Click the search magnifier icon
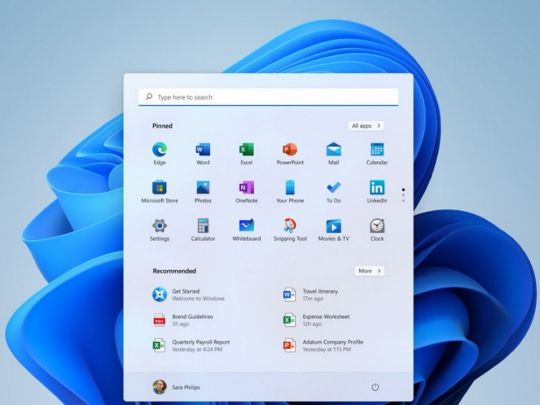This screenshot has height=405, width=540. (149, 97)
